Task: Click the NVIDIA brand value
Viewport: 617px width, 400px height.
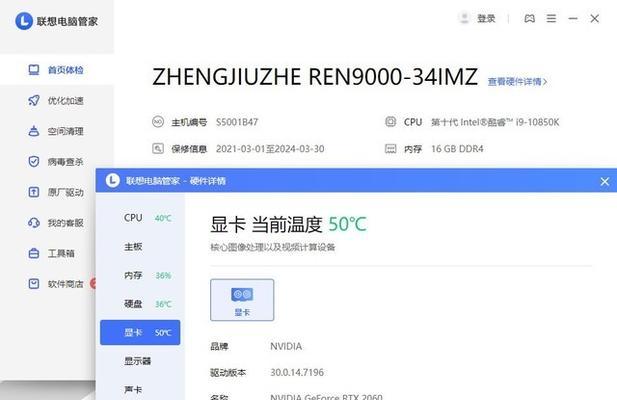Action: click(286, 346)
